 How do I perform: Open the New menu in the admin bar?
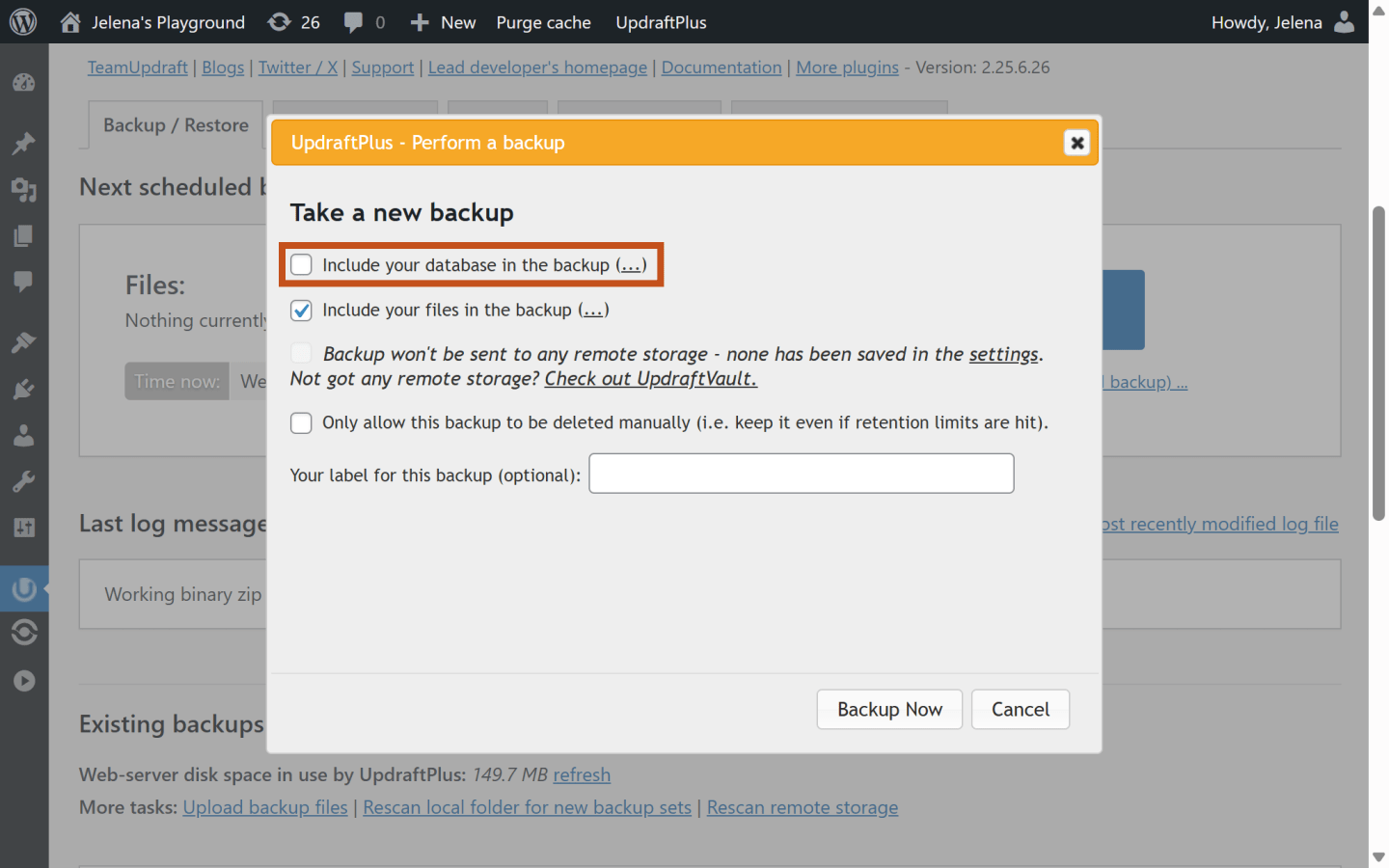[x=443, y=21]
